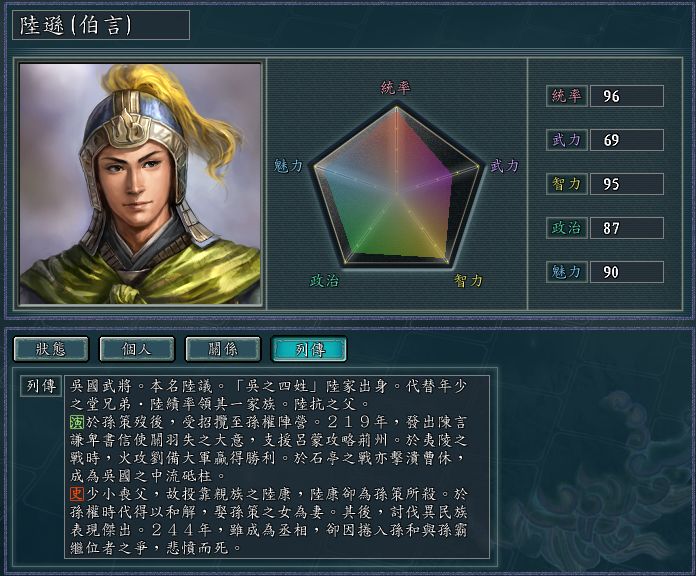This screenshot has height=576, width=696.
Task: Click the pentagon stats radar chart center
Action: 396,193
